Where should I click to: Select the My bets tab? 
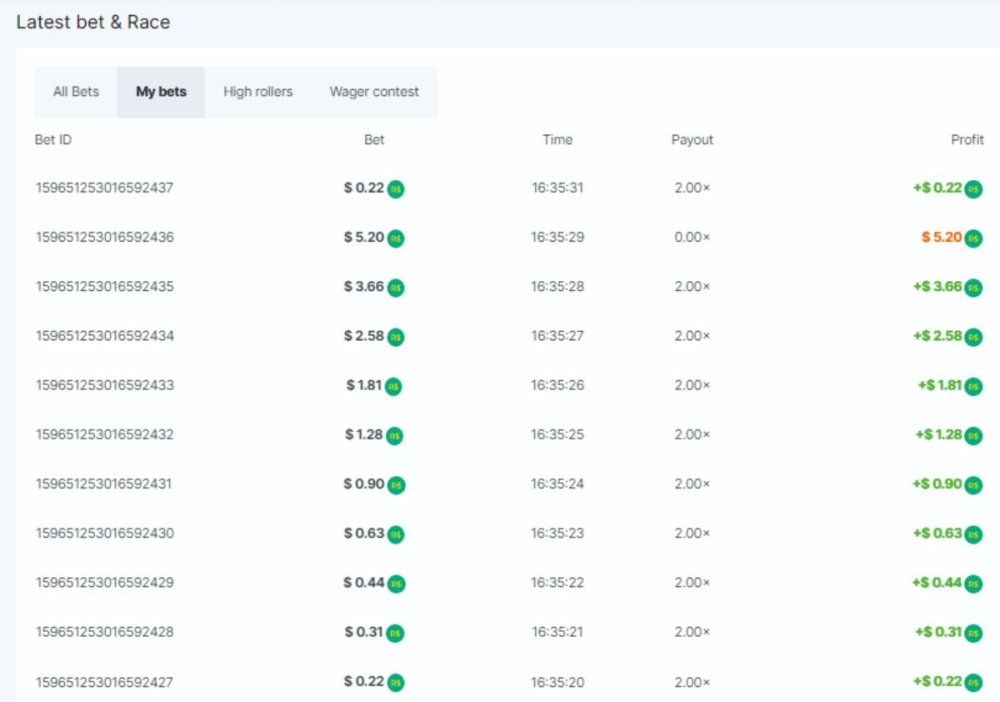(161, 92)
